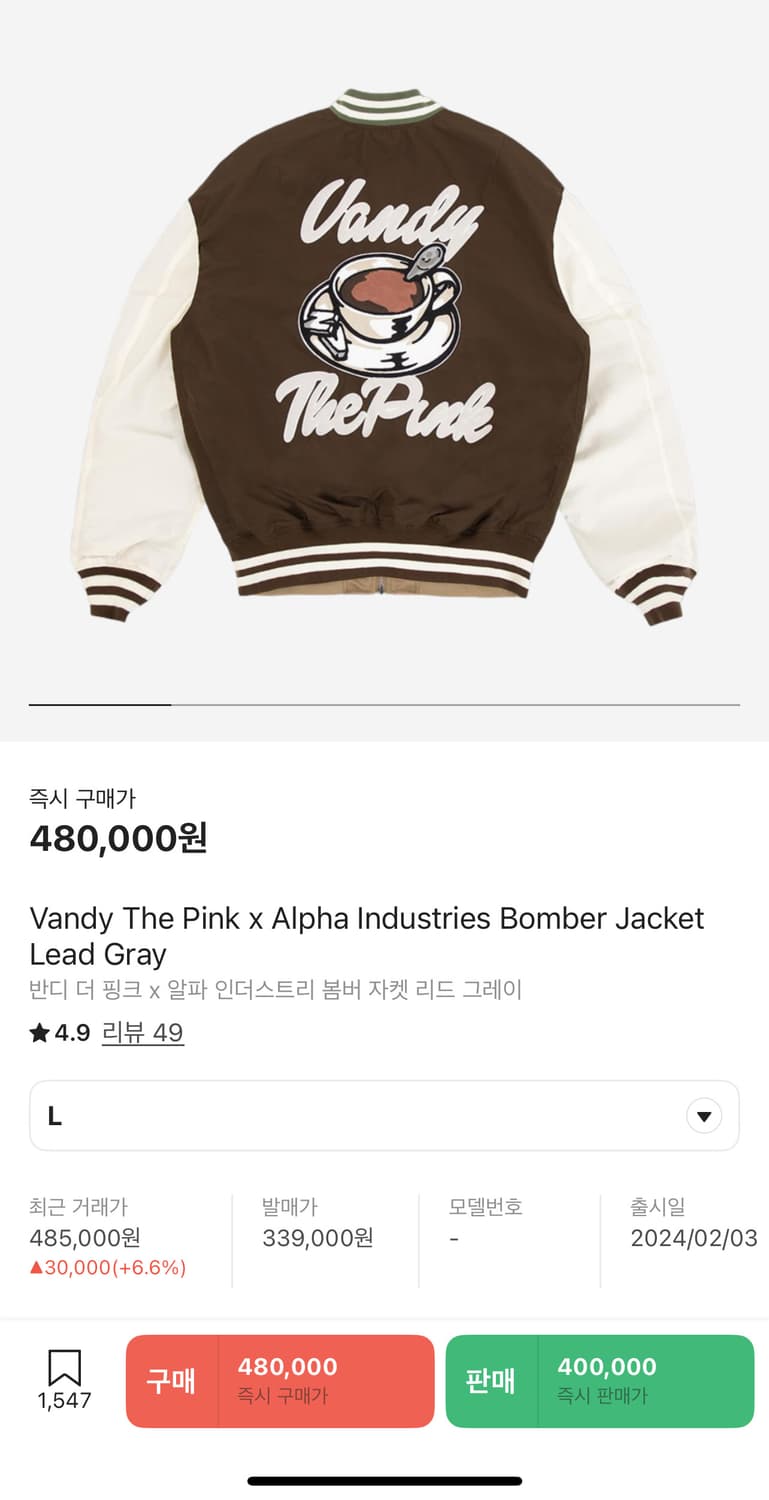The width and height of the screenshot is (769, 1500).
Task: Tap the iOS home indicator bar
Action: coord(384,1481)
